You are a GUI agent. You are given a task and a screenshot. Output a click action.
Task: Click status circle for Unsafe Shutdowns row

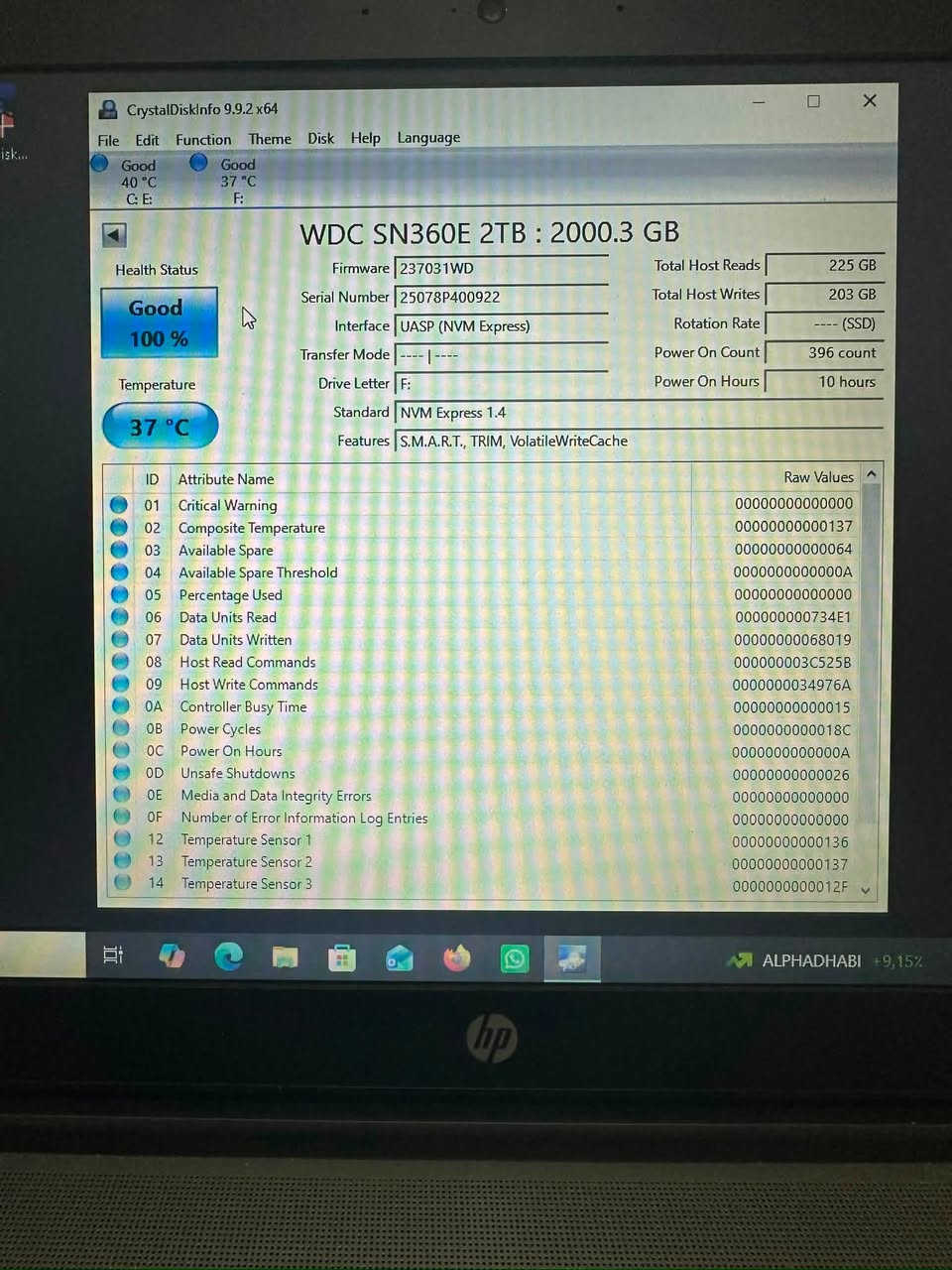[x=122, y=773]
